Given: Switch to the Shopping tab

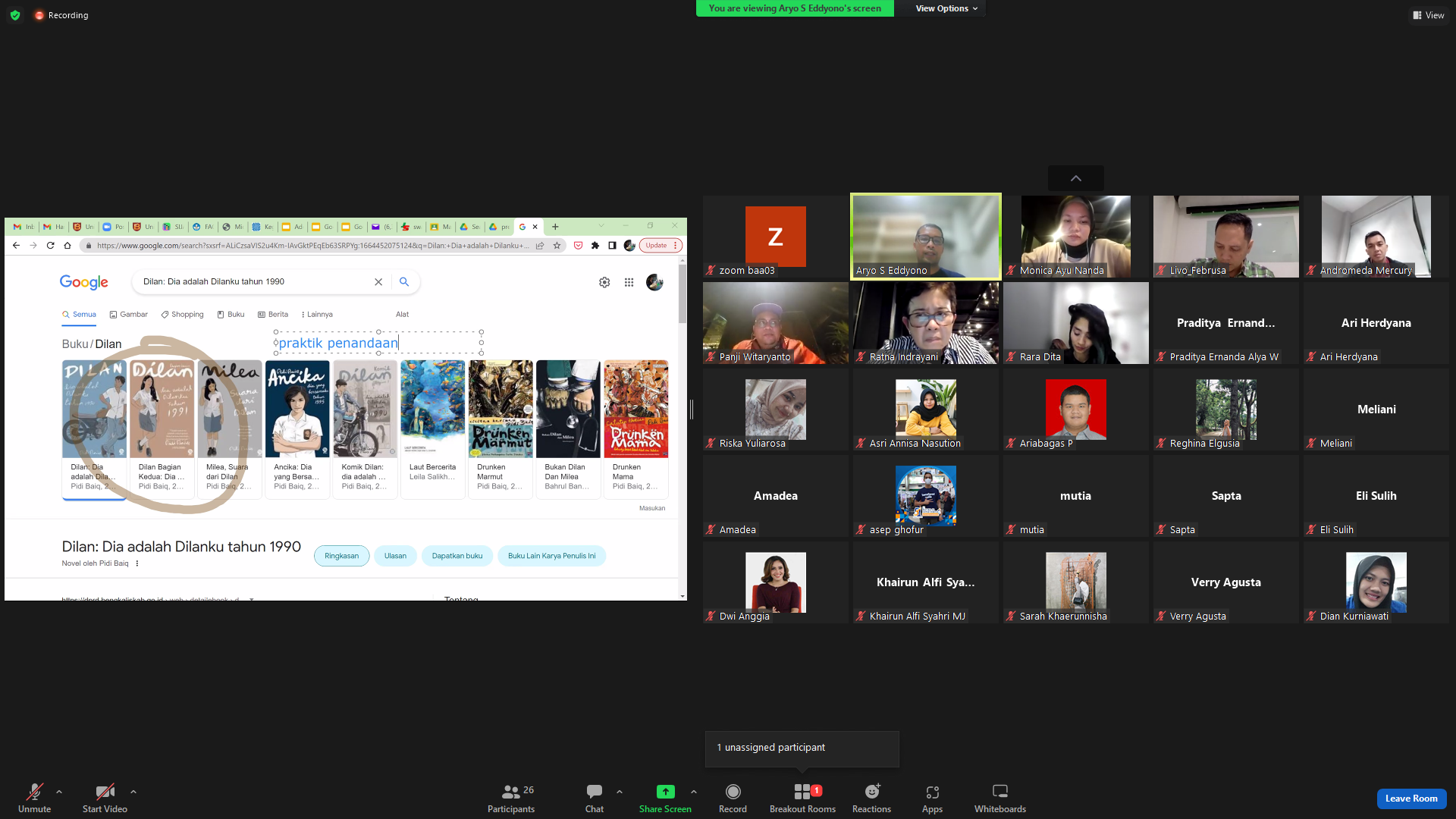Looking at the screenshot, I should [x=182, y=314].
